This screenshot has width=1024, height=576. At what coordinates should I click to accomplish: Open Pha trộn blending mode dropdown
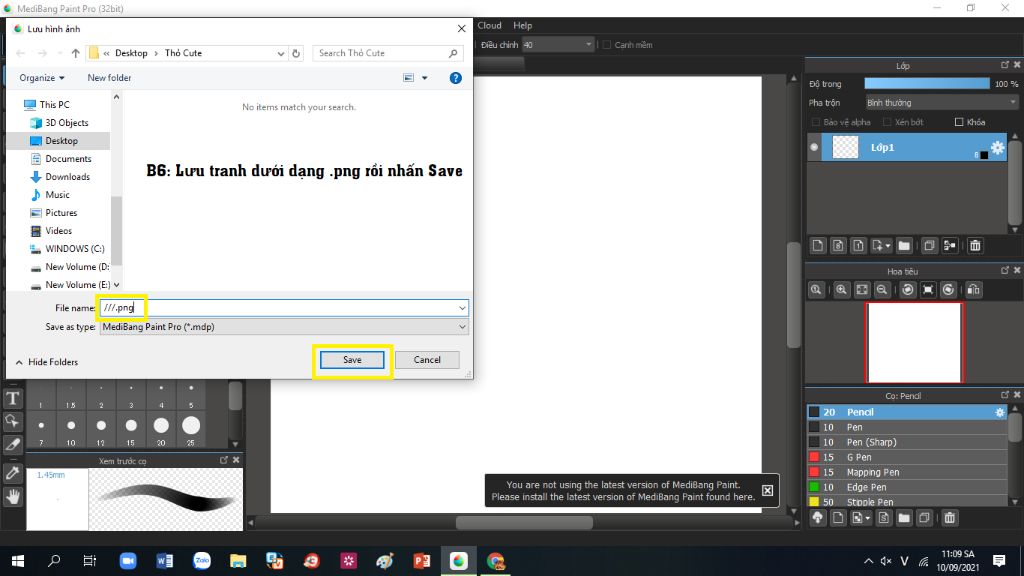pos(942,103)
